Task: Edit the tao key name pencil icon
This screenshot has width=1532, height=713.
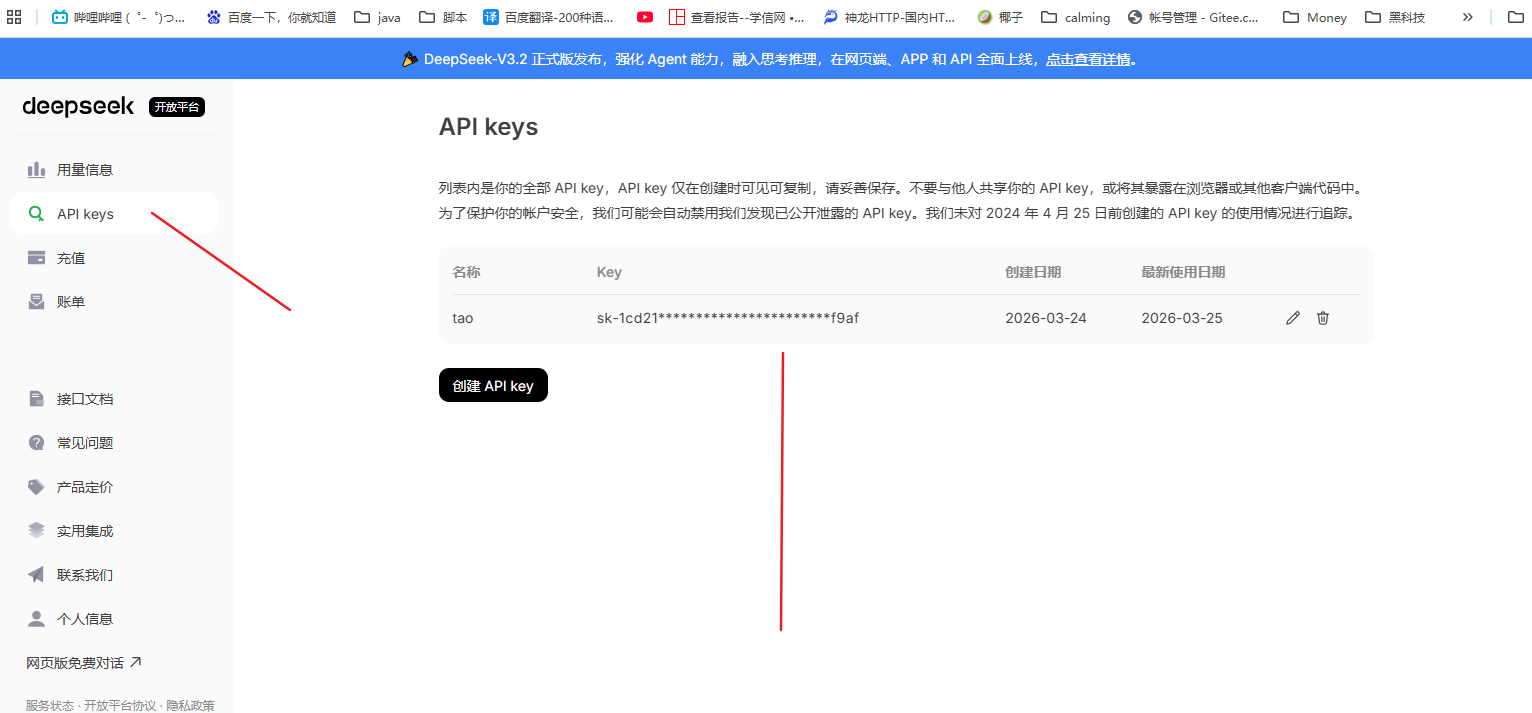Action: coord(1293,318)
